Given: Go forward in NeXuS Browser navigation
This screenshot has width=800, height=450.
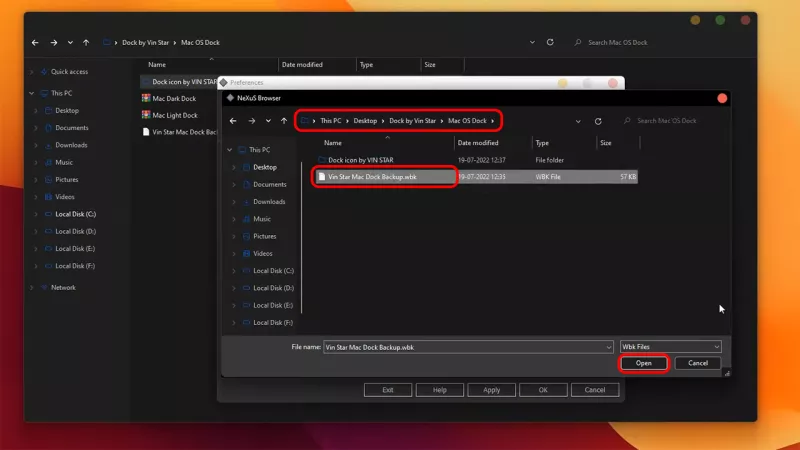Looking at the screenshot, I should point(252,121).
